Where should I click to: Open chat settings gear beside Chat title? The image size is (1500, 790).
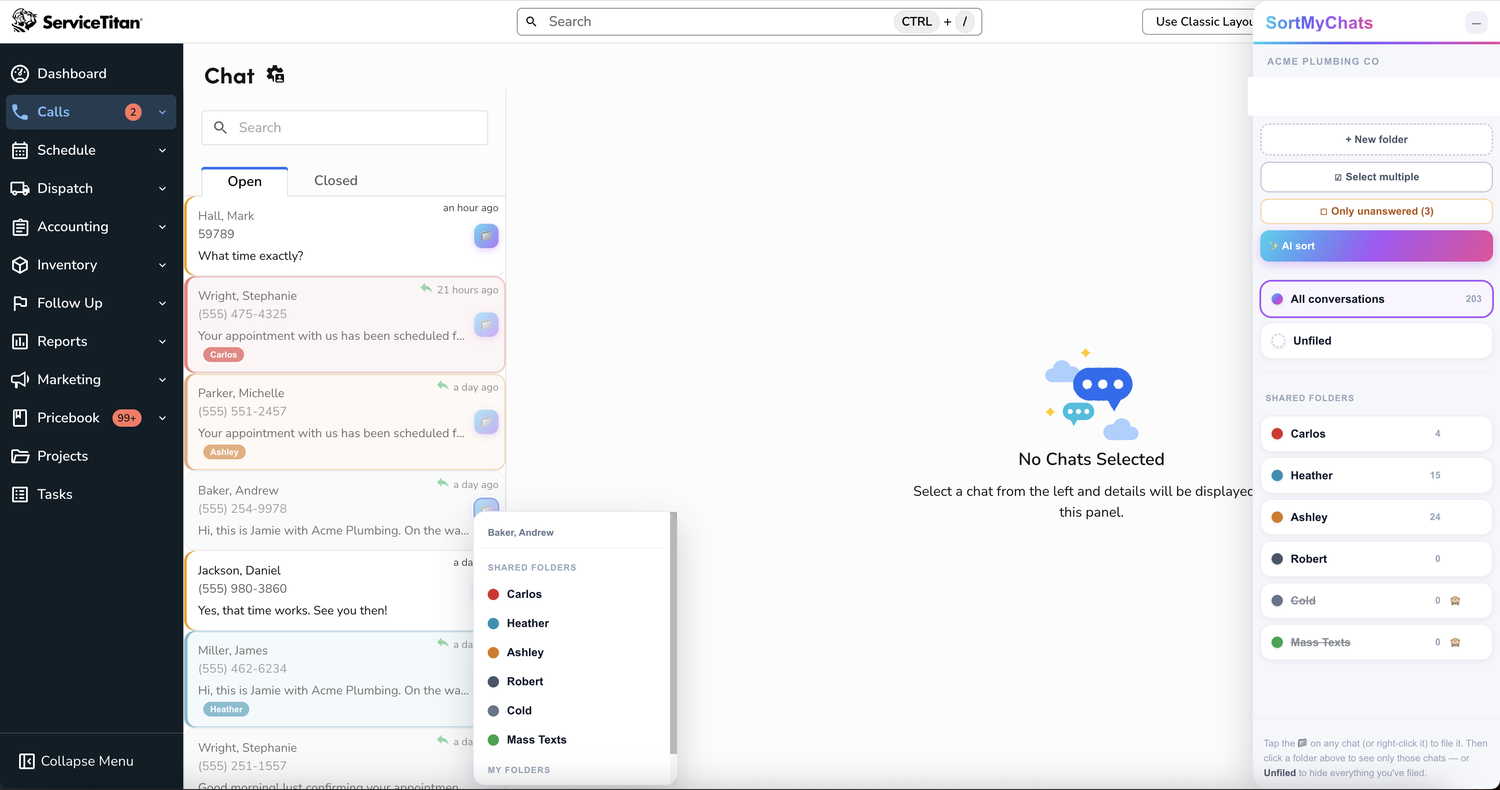point(275,75)
